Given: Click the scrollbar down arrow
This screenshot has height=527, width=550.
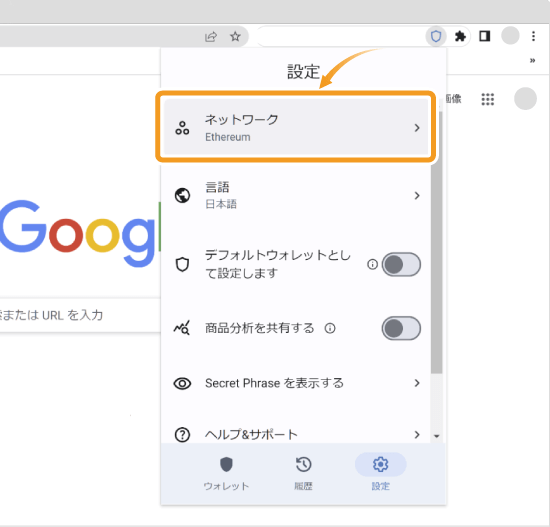Looking at the screenshot, I should [x=436, y=436].
